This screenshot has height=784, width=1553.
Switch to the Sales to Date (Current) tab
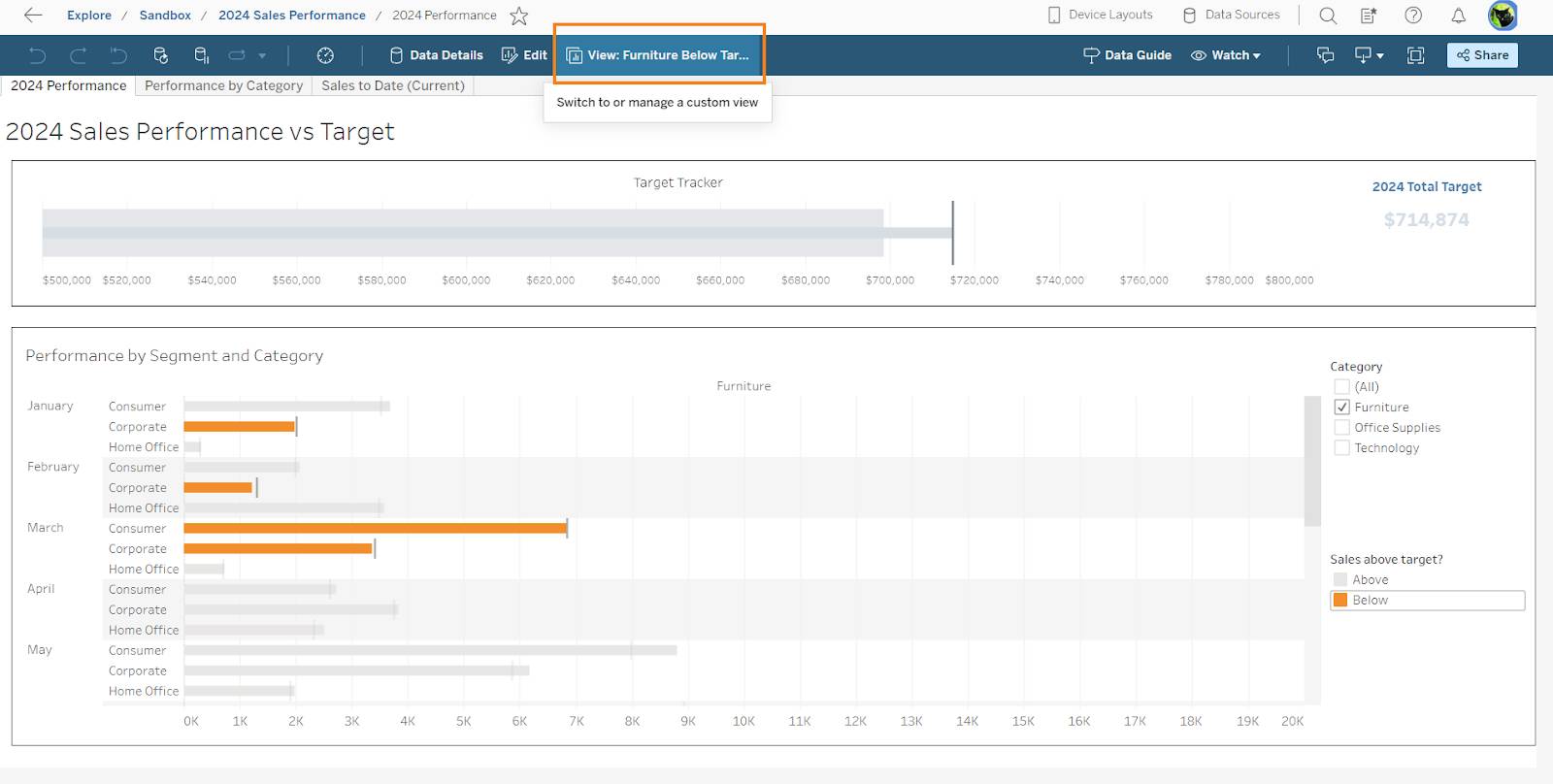[393, 85]
